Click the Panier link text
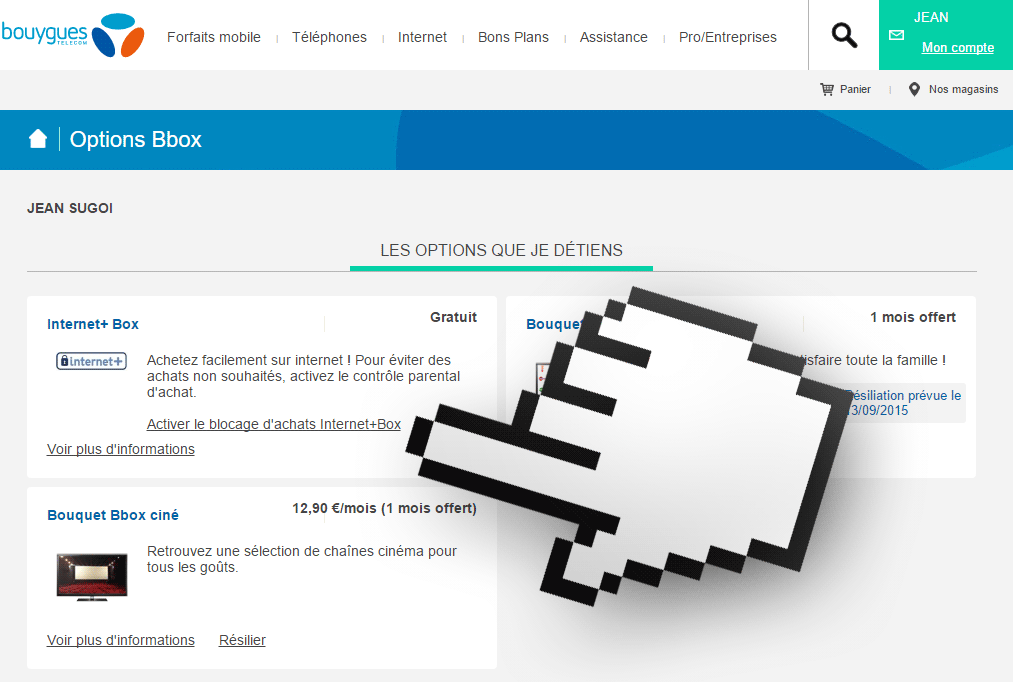This screenshot has width=1013, height=682. pos(855,89)
